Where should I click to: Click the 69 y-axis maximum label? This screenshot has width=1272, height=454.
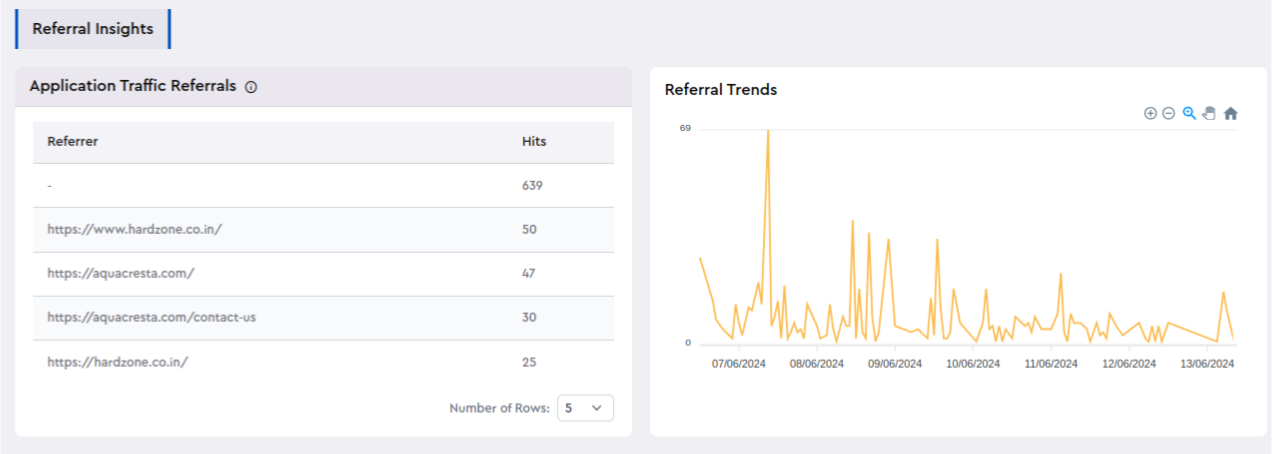685,128
